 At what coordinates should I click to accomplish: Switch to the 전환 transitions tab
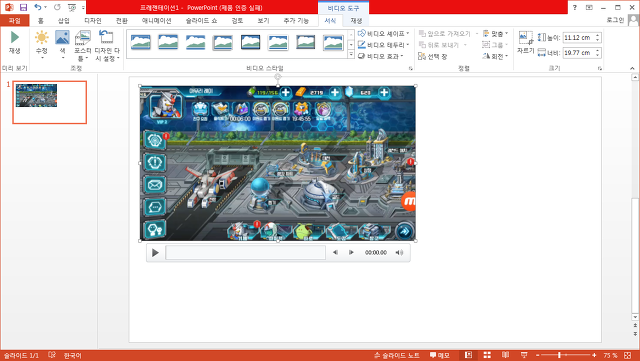pos(121,20)
